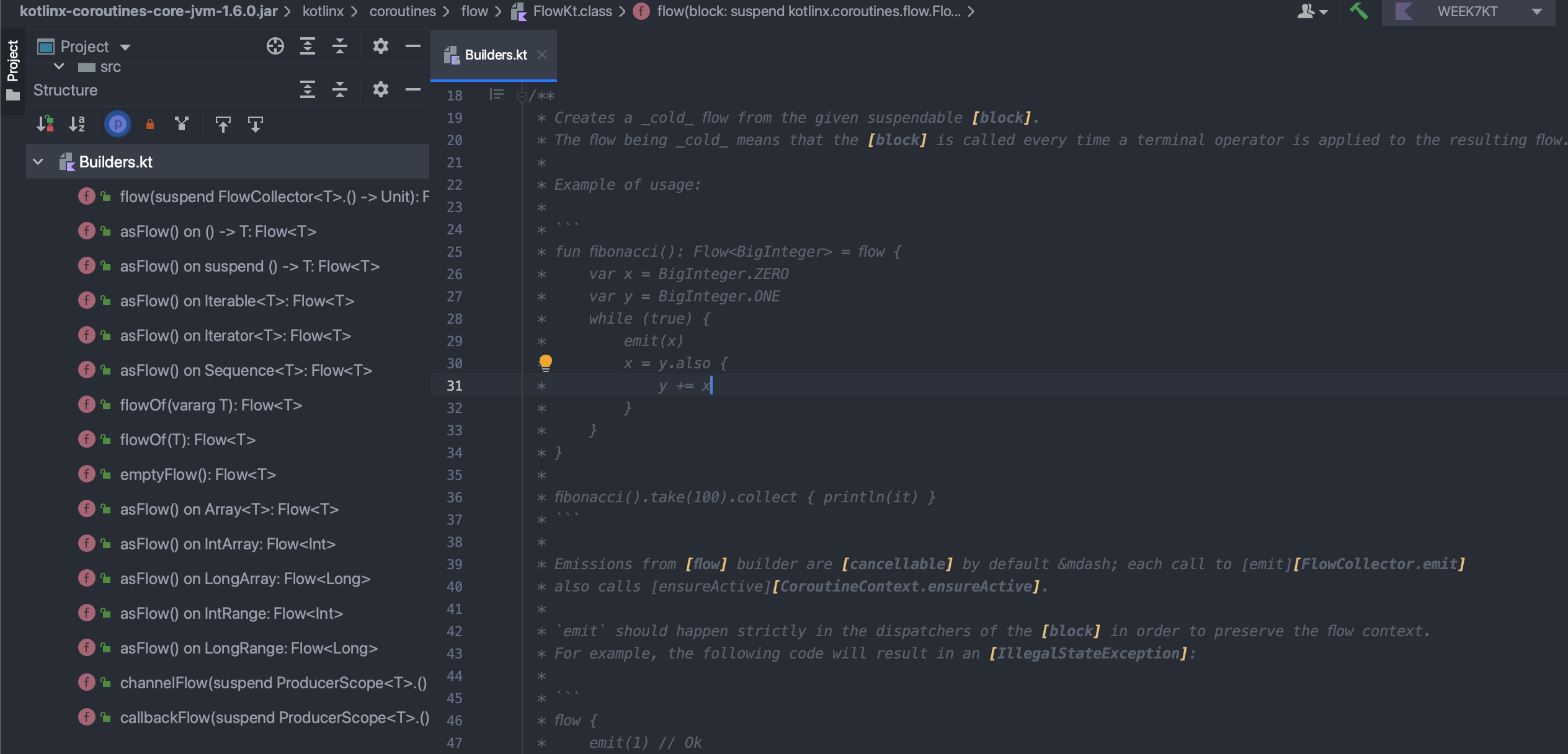Collapse the Builders.kt structure node
The height and width of the screenshot is (754, 1568).
(x=38, y=162)
